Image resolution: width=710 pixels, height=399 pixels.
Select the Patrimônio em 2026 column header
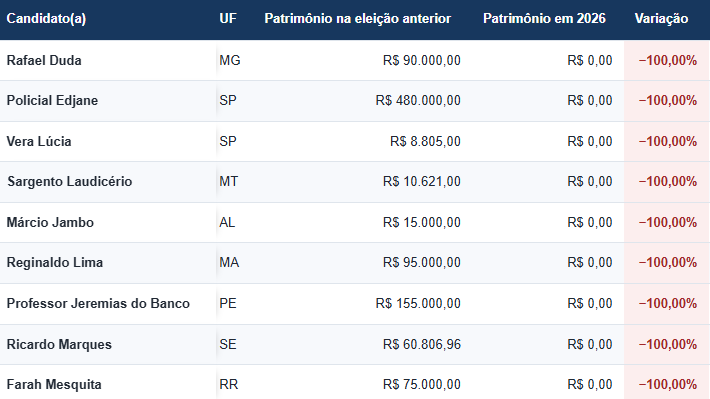(x=544, y=19)
